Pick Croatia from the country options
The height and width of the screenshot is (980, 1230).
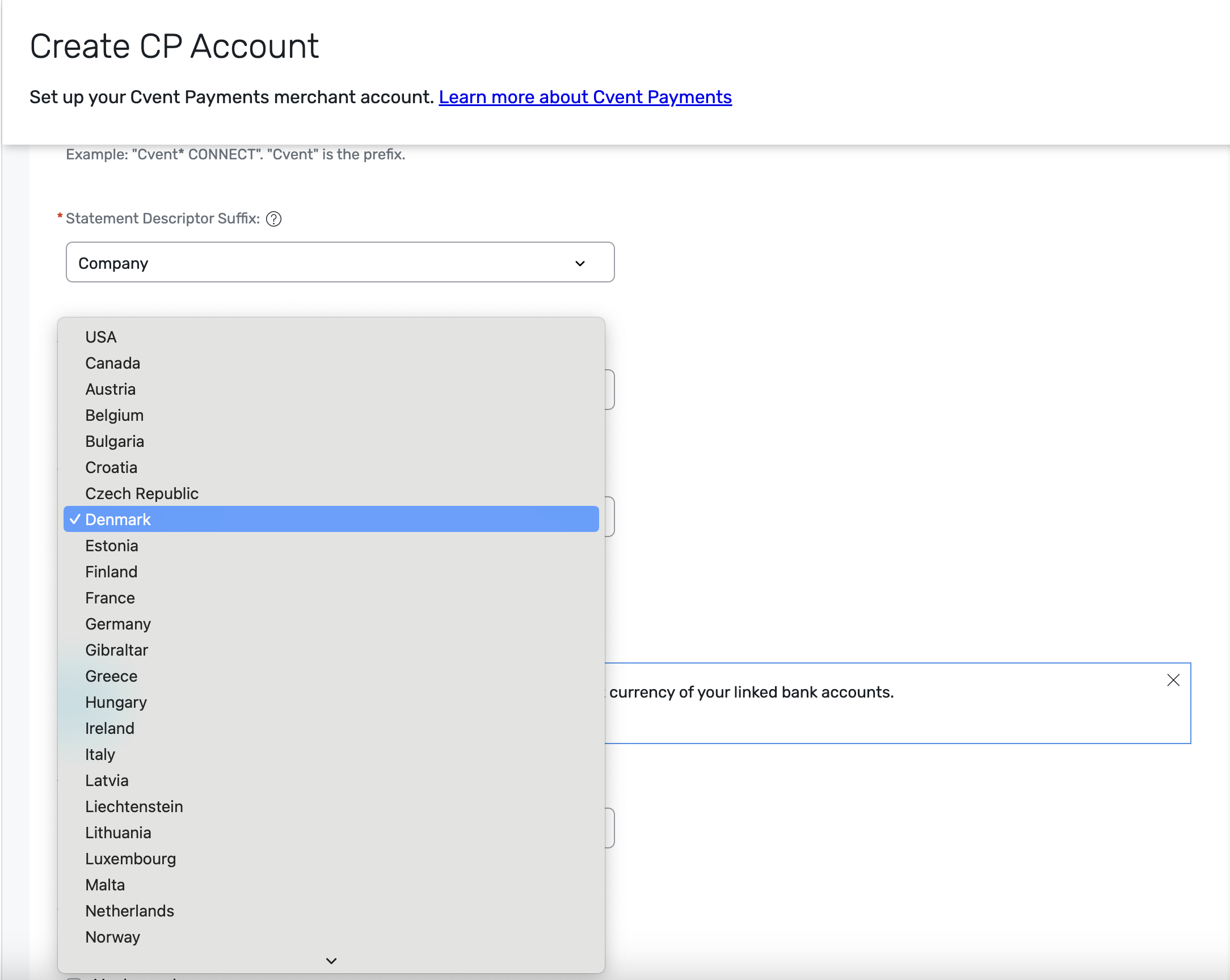tap(331, 468)
